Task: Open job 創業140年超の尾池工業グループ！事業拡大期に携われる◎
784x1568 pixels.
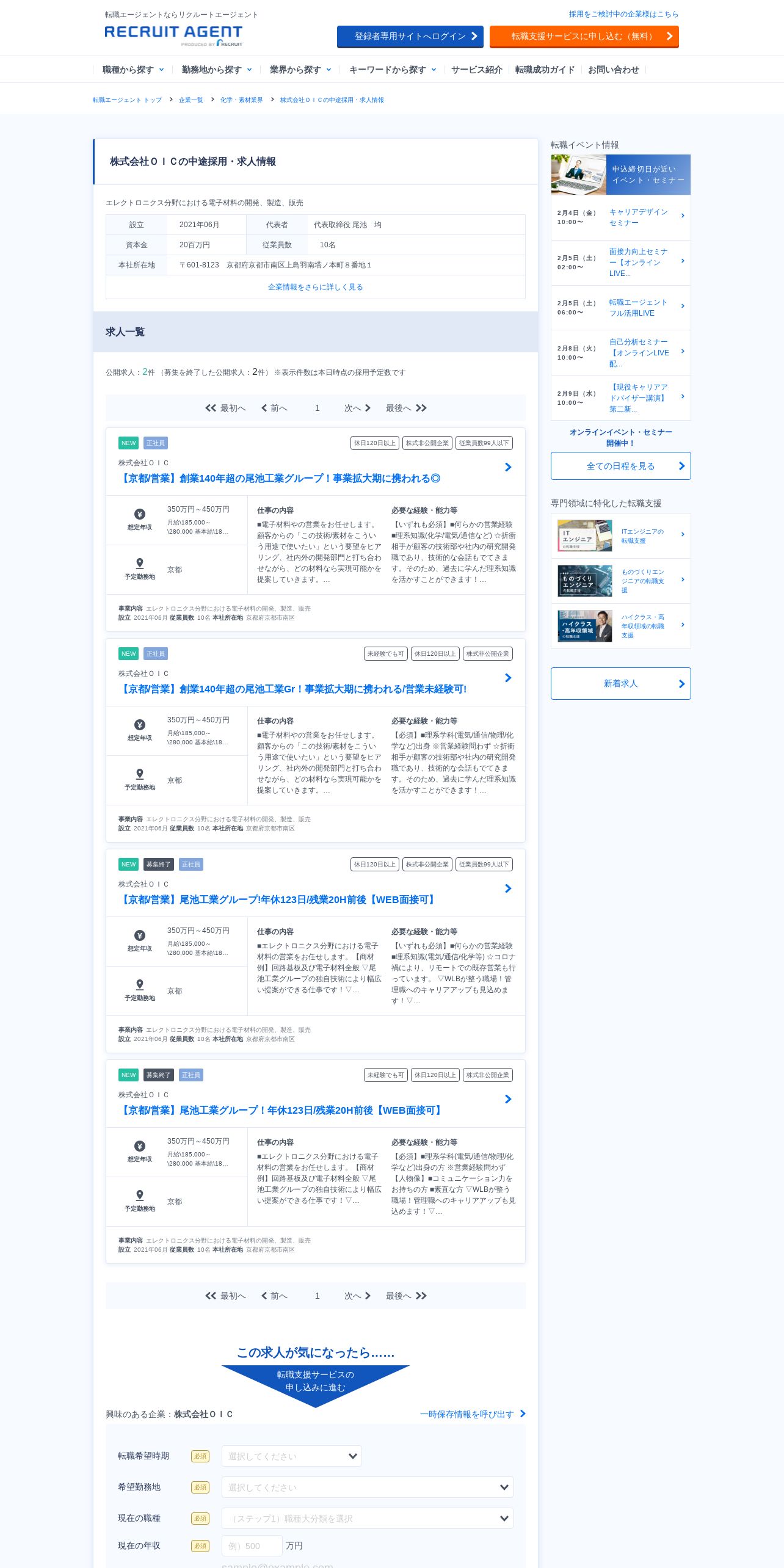Action: [x=280, y=478]
